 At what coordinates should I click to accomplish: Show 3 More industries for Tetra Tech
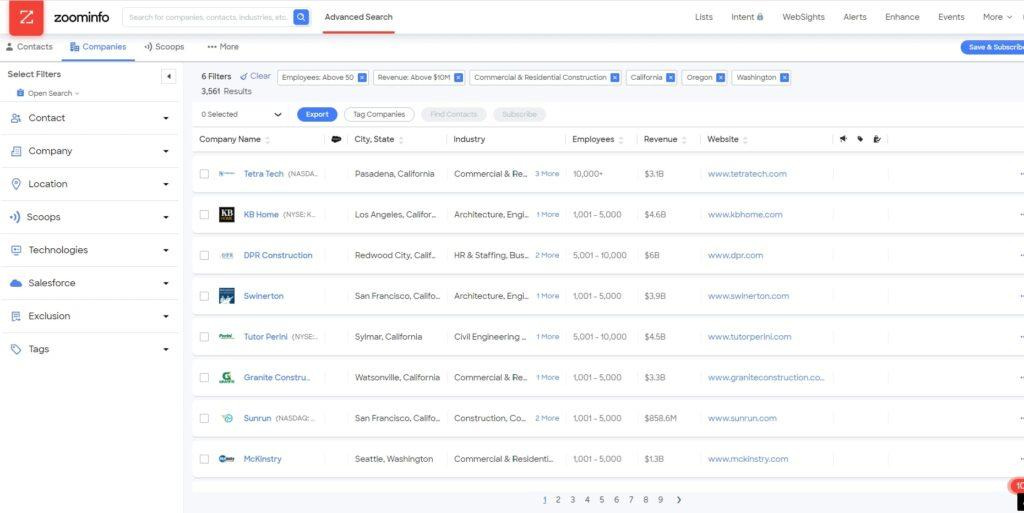[x=547, y=174]
